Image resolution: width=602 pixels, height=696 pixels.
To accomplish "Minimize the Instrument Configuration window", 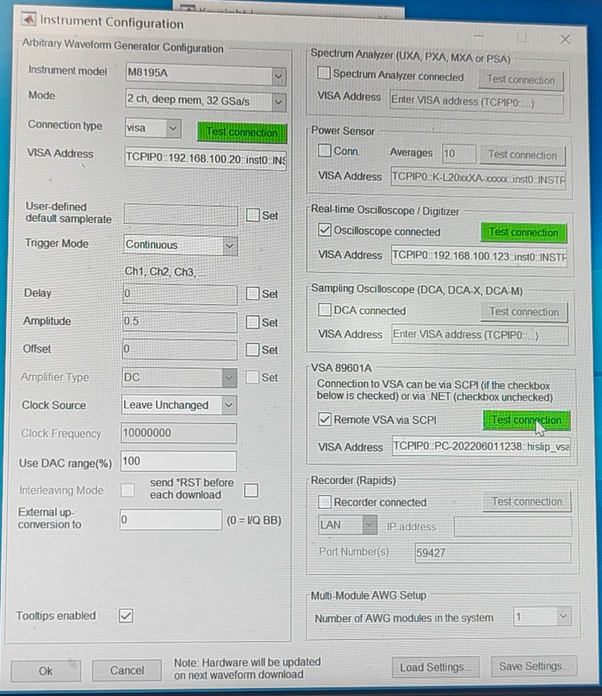I will point(478,36).
